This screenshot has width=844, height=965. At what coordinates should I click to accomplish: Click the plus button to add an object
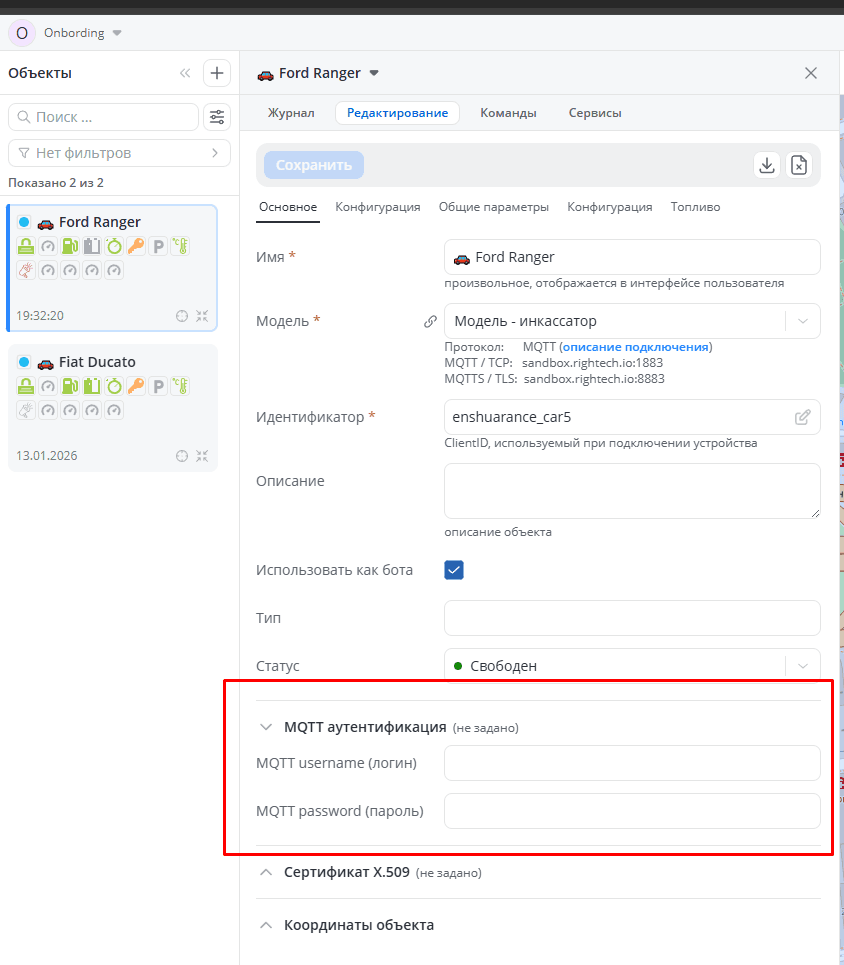tap(217, 73)
